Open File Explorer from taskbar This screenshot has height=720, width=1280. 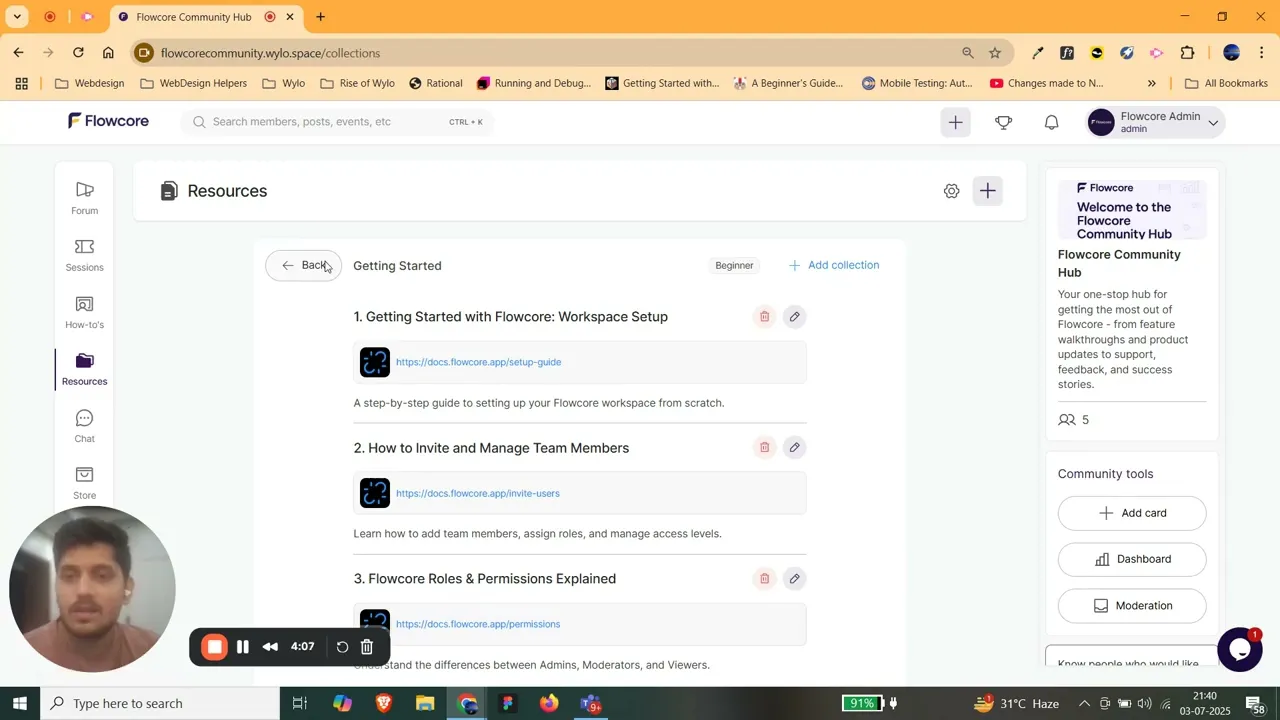tap(425, 704)
